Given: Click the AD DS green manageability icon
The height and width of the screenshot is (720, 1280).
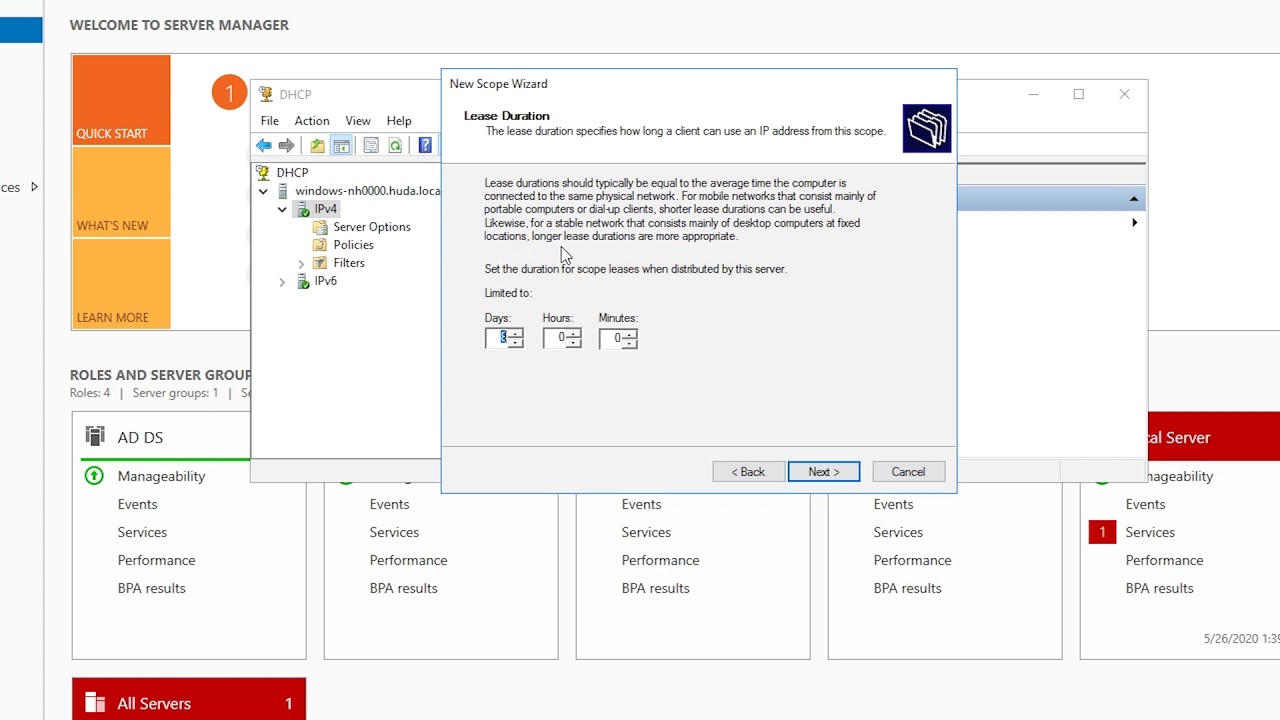Looking at the screenshot, I should pyautogui.click(x=94, y=476).
